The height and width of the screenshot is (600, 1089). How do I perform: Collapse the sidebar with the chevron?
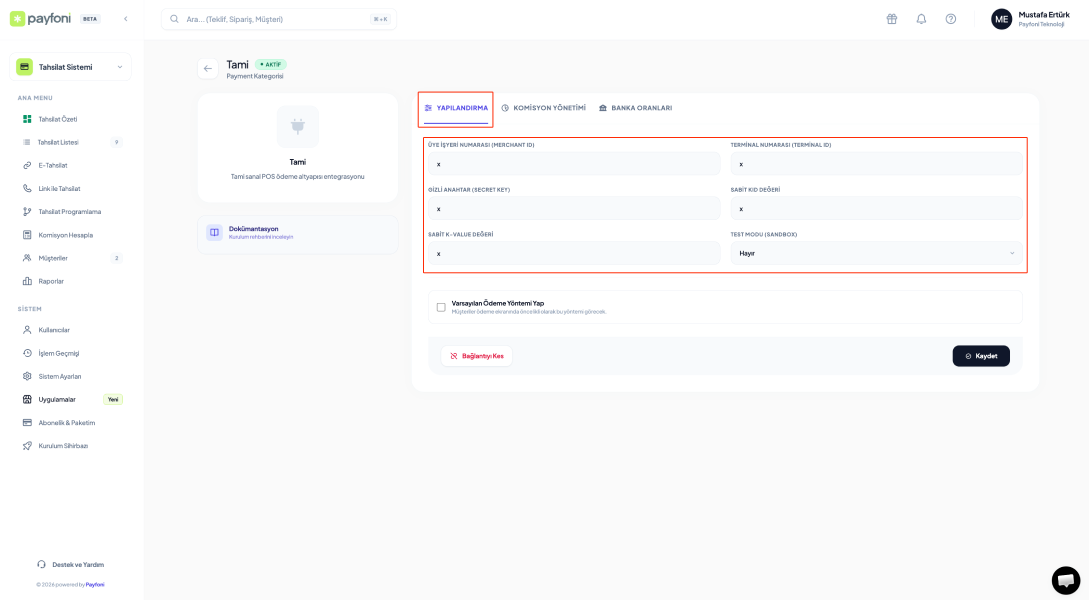coord(124,18)
